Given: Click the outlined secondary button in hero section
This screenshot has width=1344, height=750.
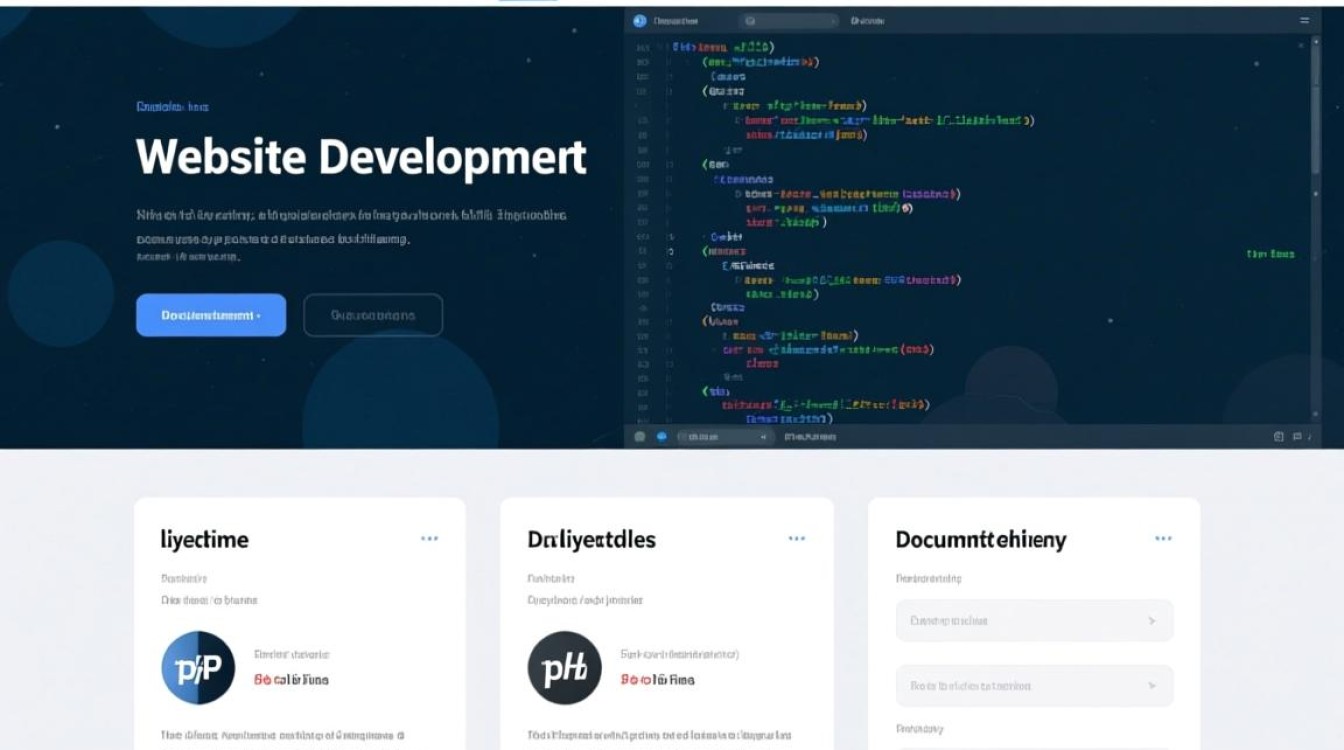Looking at the screenshot, I should (x=373, y=315).
